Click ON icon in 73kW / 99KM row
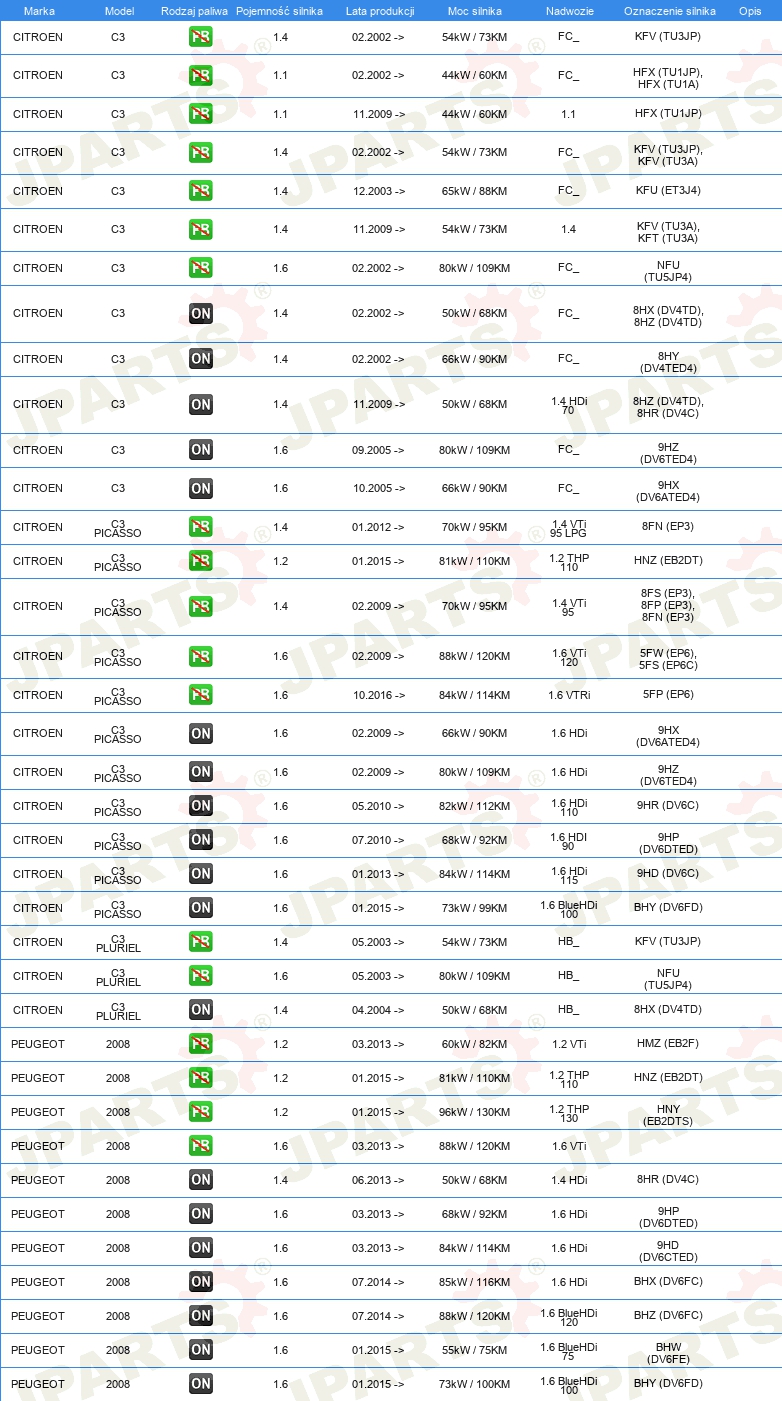This screenshot has height=1401, width=782. 201,908
